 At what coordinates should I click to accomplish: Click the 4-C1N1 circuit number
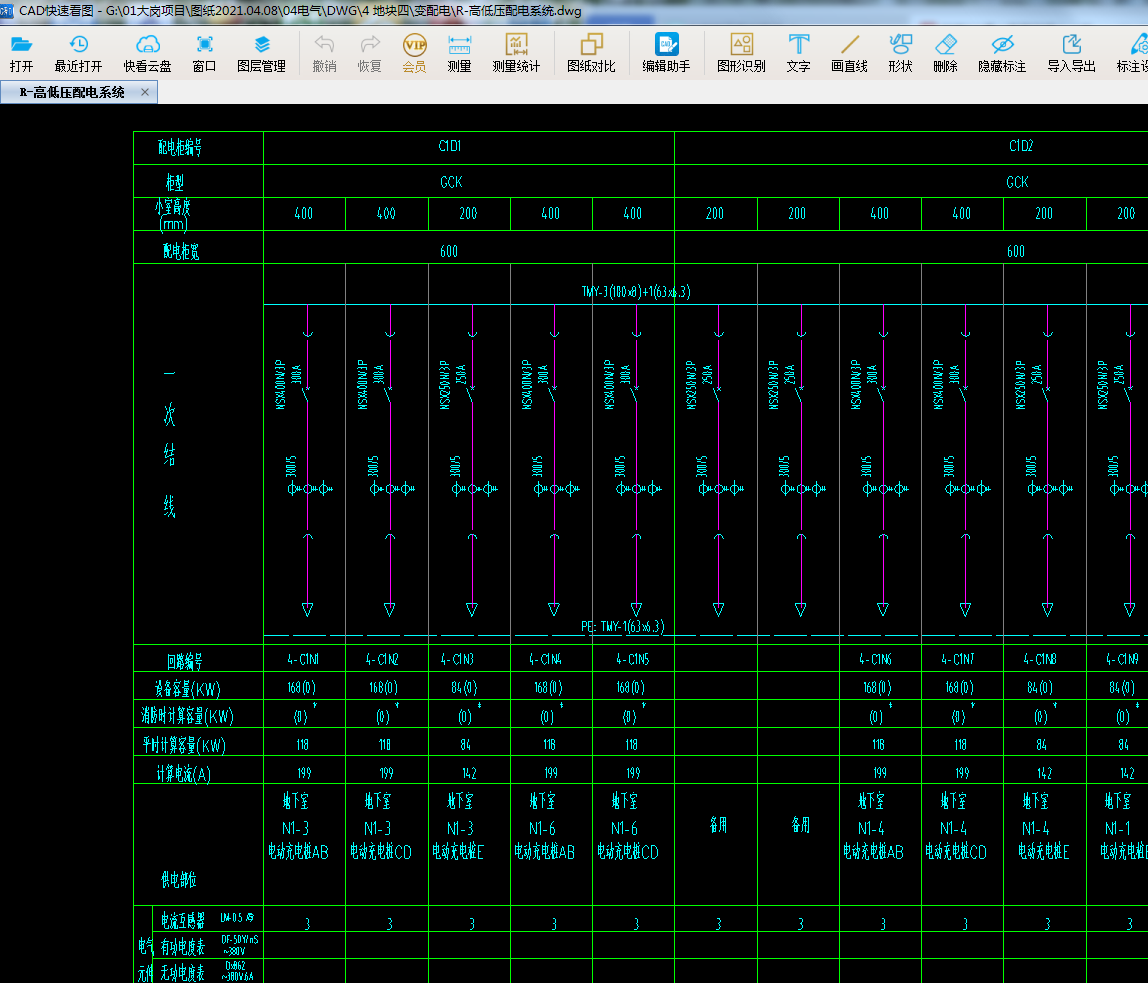pos(303,659)
